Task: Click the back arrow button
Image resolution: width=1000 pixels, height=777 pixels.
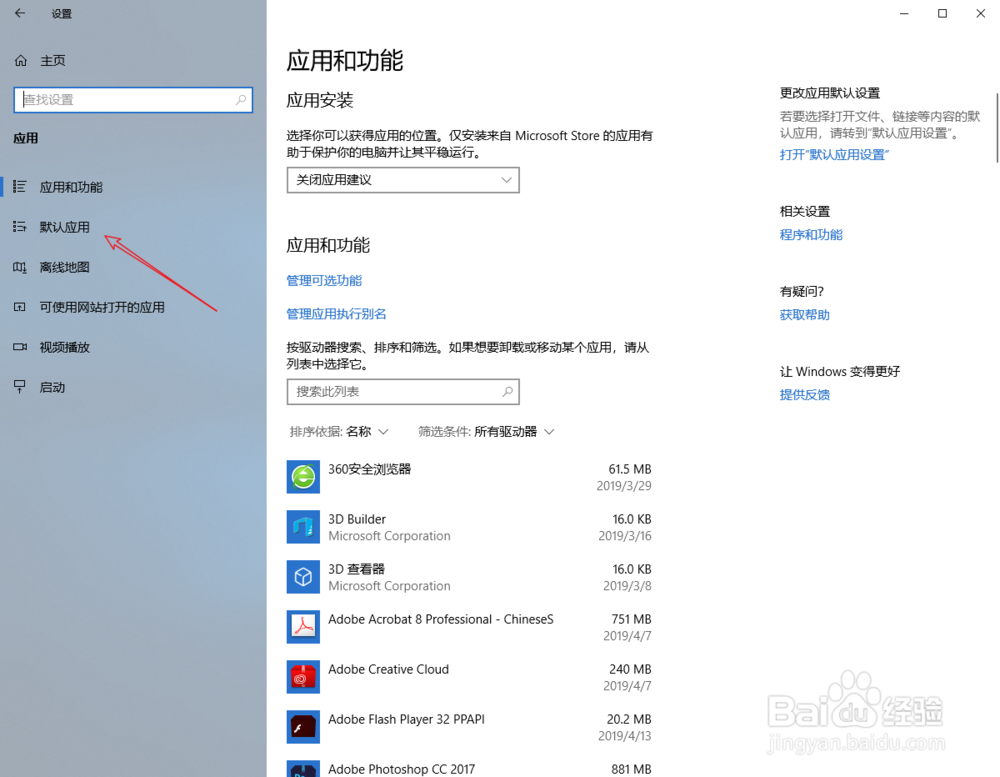Action: [20, 14]
